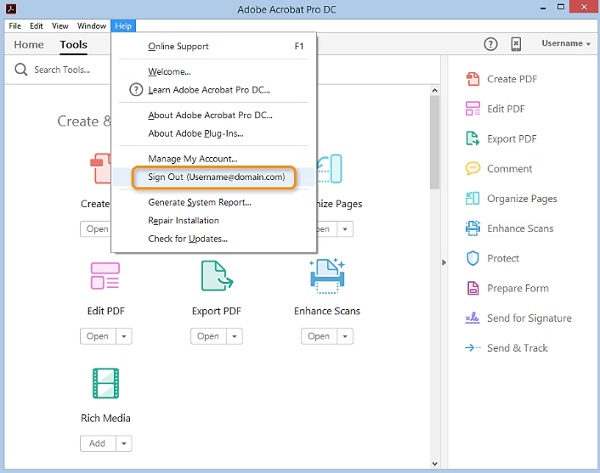Expand dropdown arrow next to Rich Media Add

tap(124, 444)
